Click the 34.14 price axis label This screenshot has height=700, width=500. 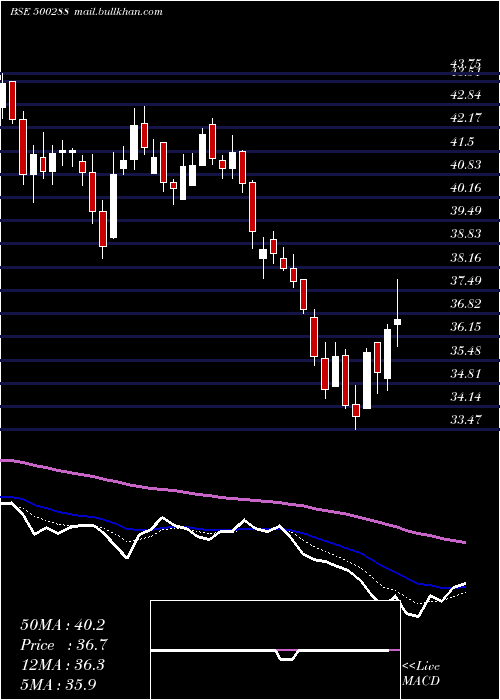point(466,396)
